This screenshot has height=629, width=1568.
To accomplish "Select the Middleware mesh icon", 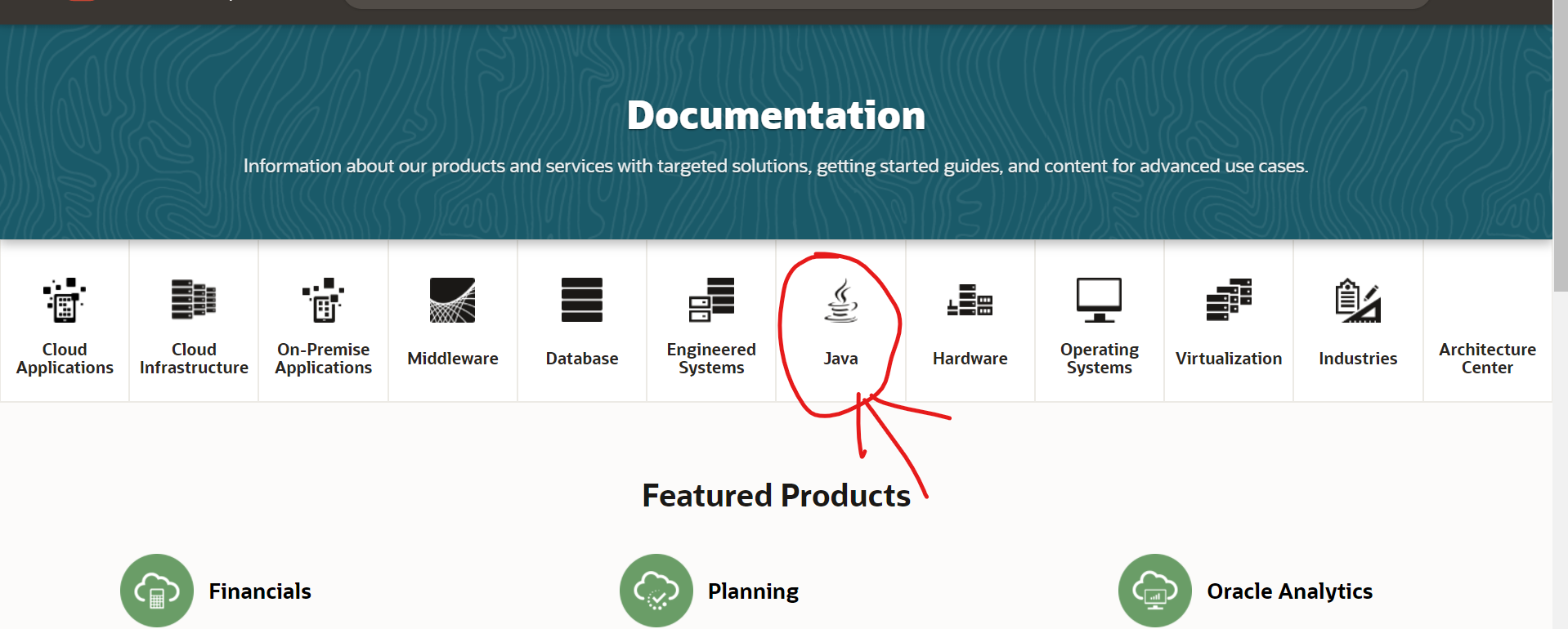I will pyautogui.click(x=453, y=300).
